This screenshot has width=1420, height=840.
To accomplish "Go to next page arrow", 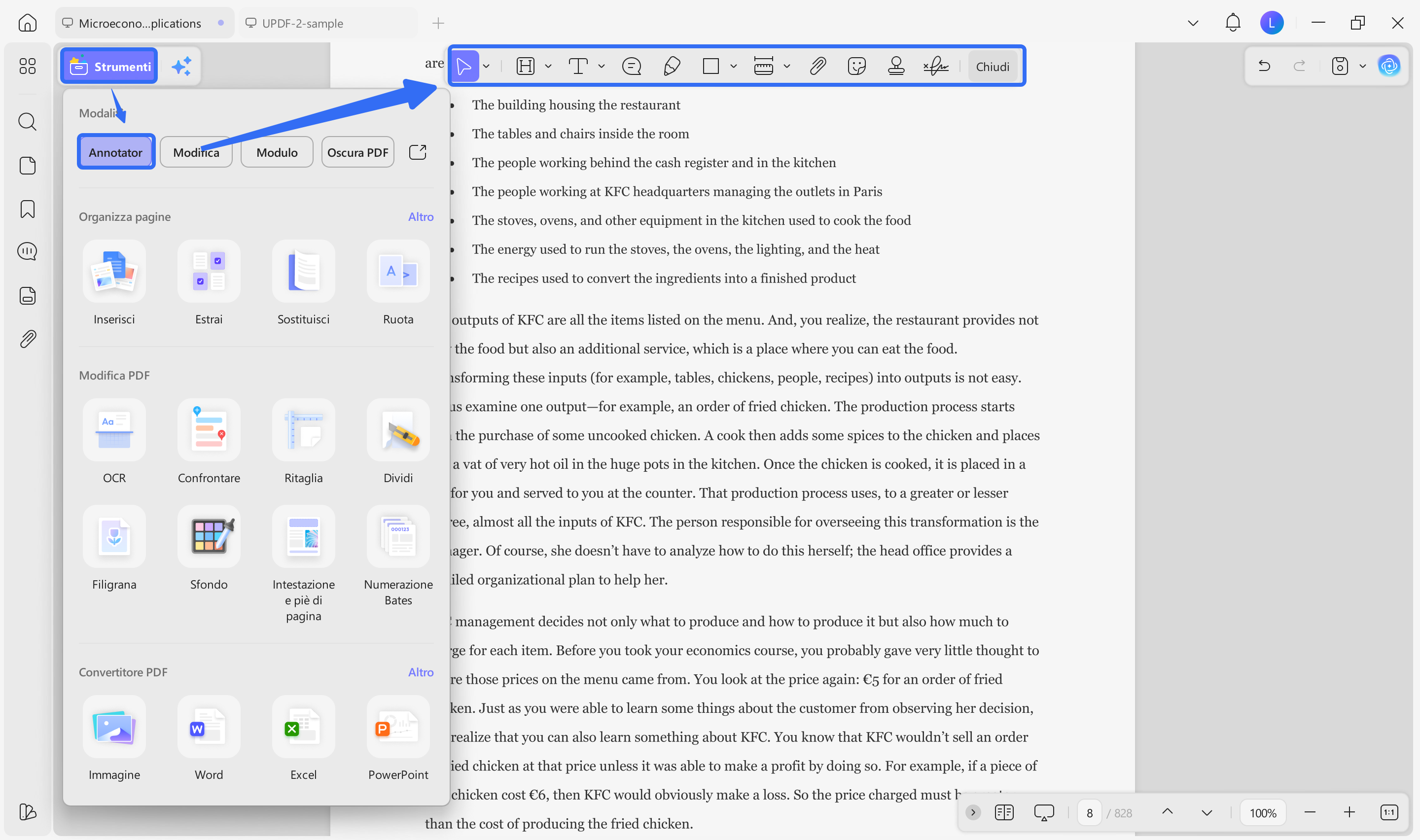I will coord(1207,812).
